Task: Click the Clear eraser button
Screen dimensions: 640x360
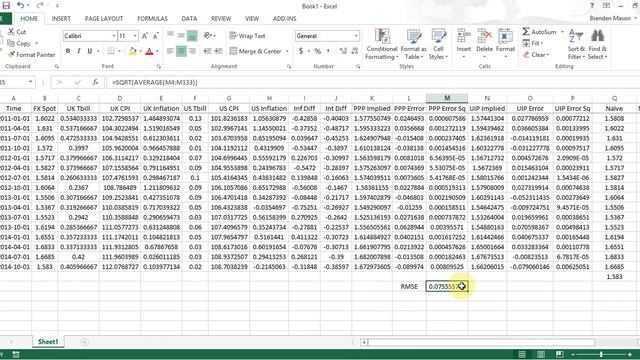Action: 536,54
